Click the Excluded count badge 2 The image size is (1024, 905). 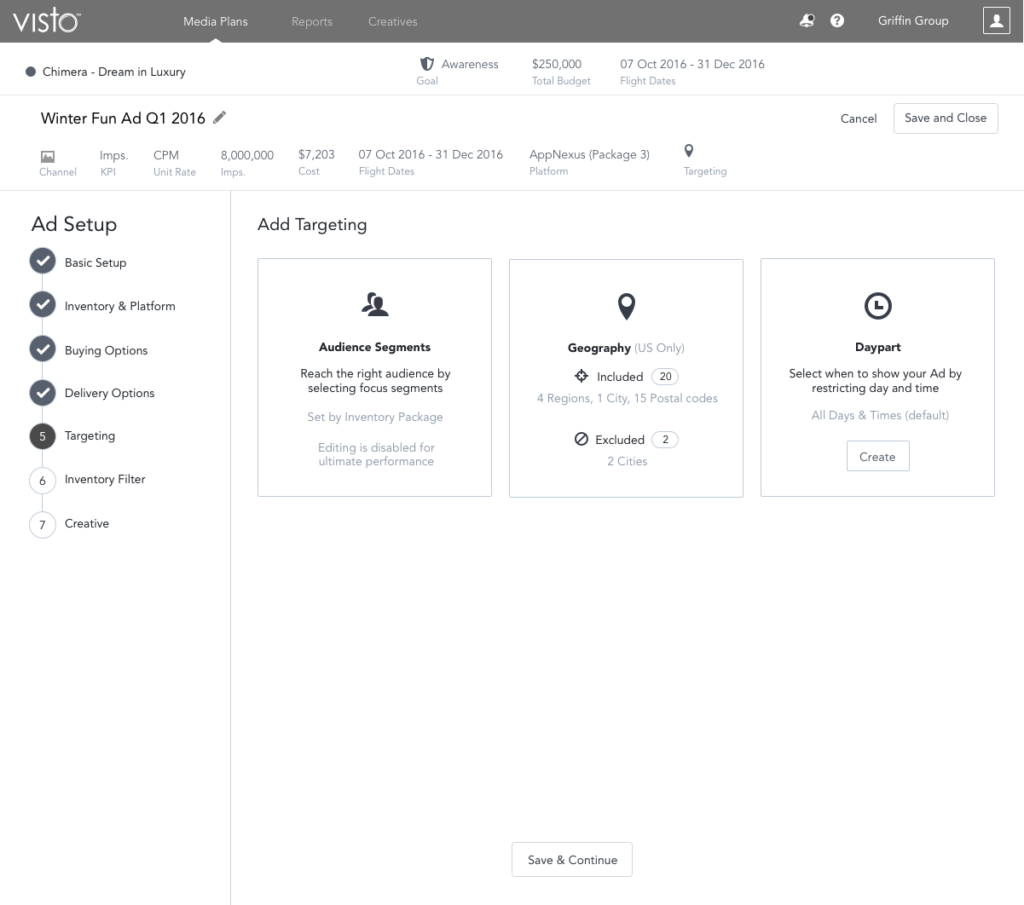click(665, 439)
